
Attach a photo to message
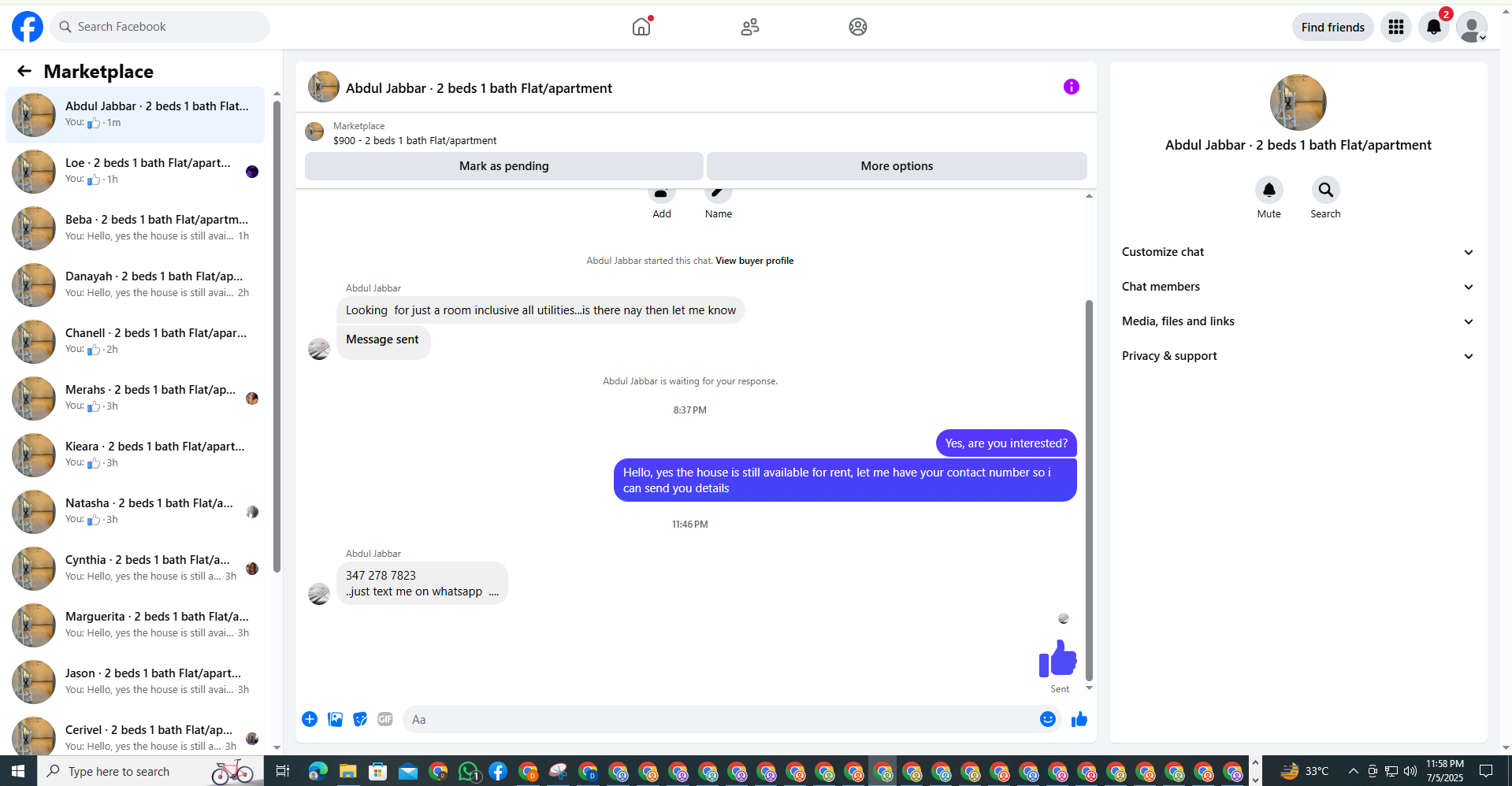coord(335,719)
